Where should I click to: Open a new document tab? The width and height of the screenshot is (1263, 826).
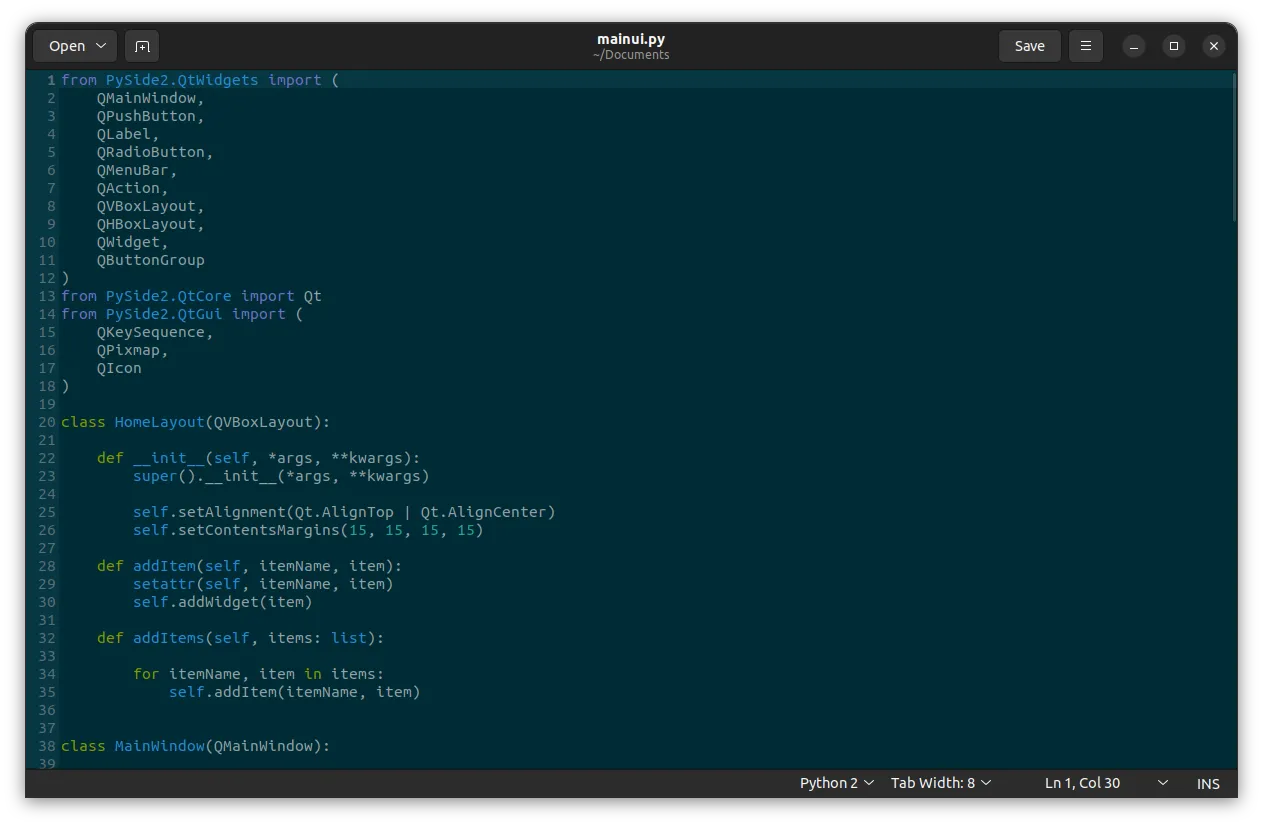(x=141, y=45)
